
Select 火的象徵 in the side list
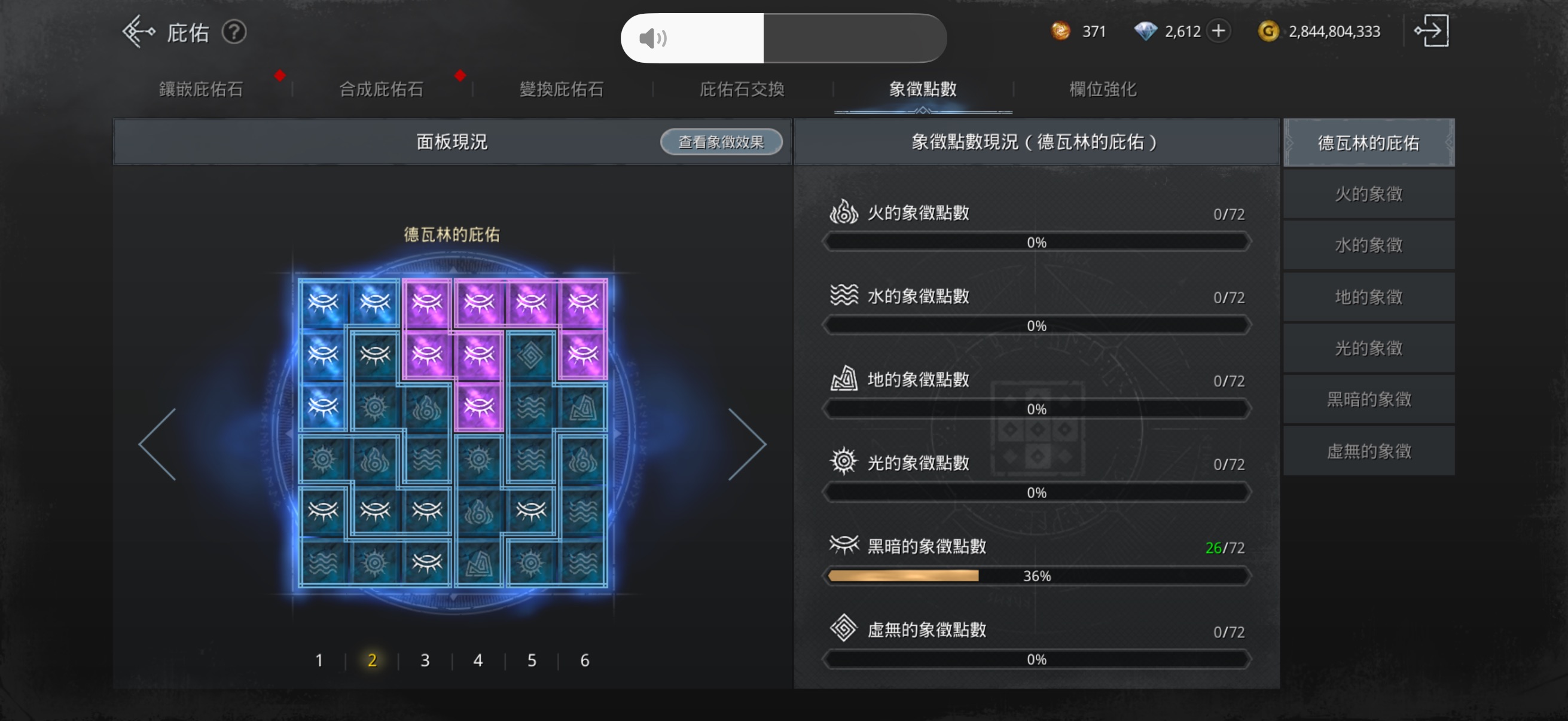pyautogui.click(x=1368, y=194)
